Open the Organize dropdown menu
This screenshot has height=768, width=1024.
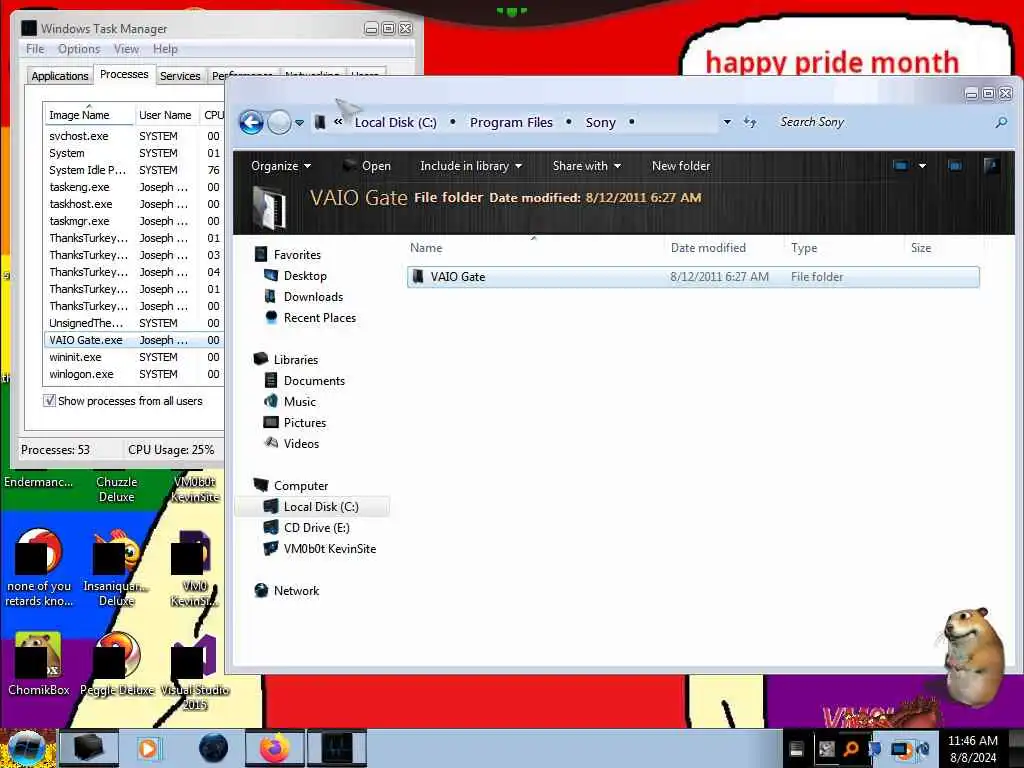point(281,166)
